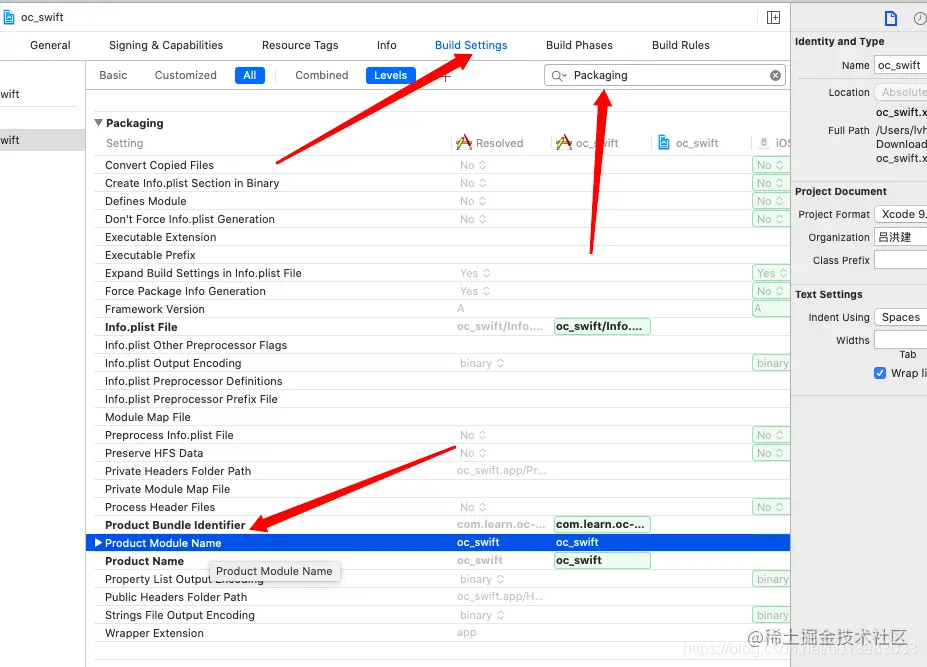Open the Build Phases tab
Viewport: 927px width, 667px height.
pos(579,45)
